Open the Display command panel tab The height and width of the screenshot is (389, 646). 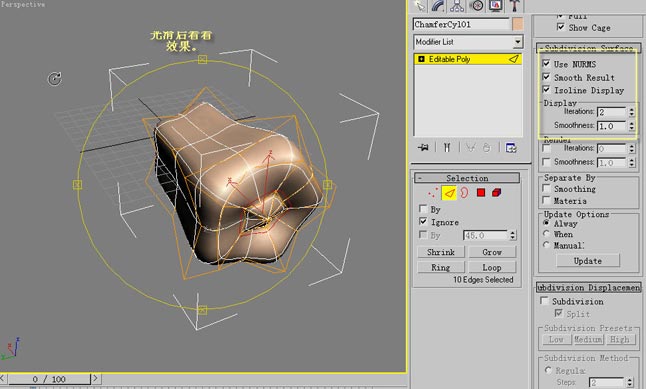point(495,5)
